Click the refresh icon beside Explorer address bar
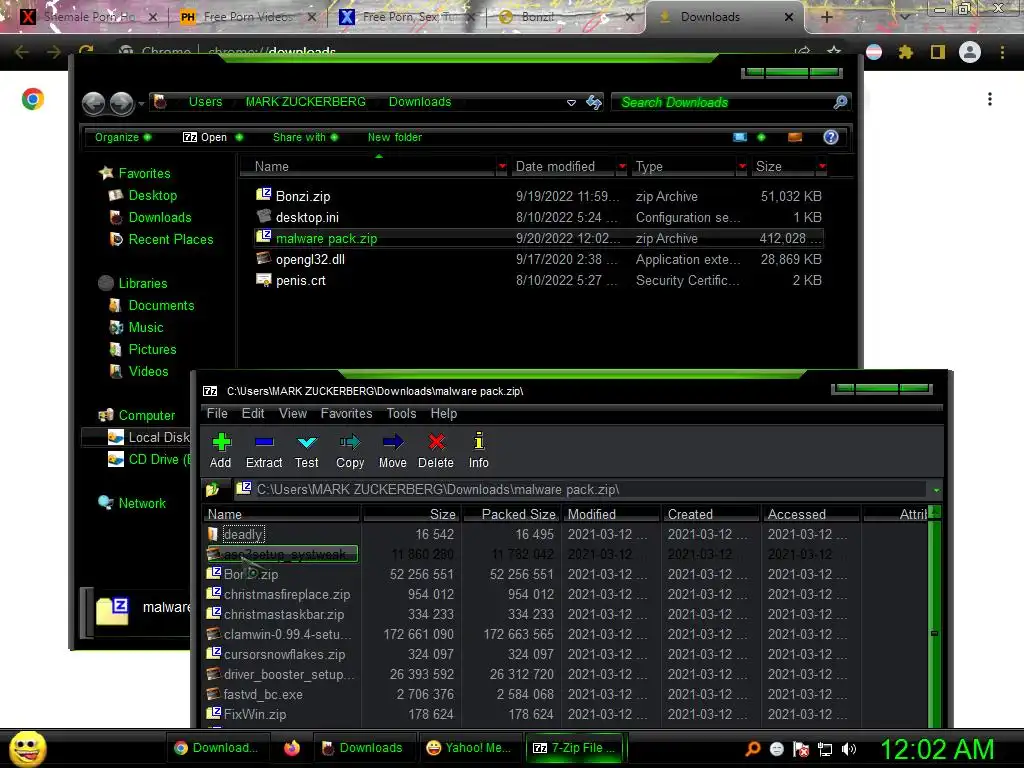This screenshot has width=1024, height=768. 594,102
